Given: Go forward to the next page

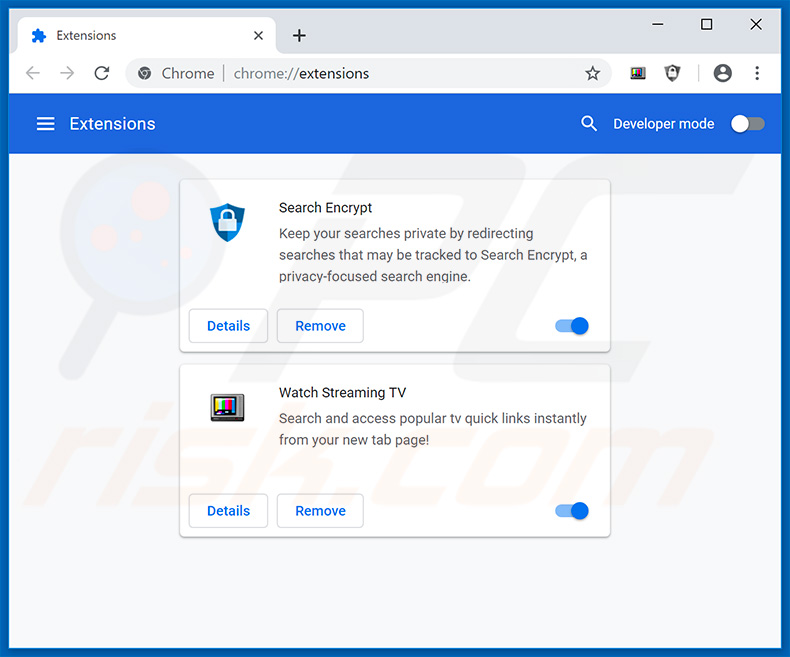Looking at the screenshot, I should coord(67,73).
